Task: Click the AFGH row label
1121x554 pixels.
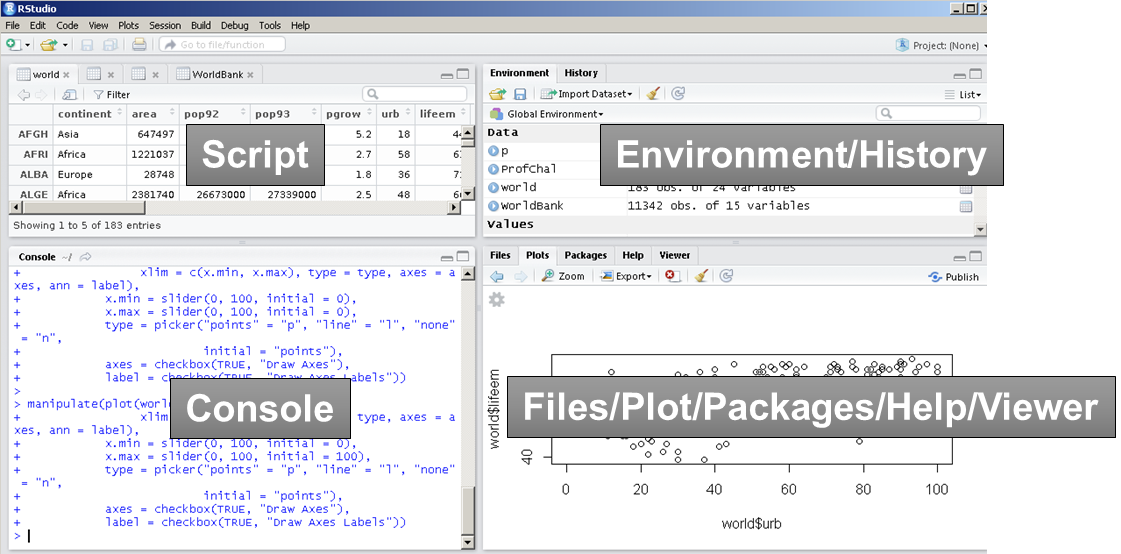Action: (32, 134)
